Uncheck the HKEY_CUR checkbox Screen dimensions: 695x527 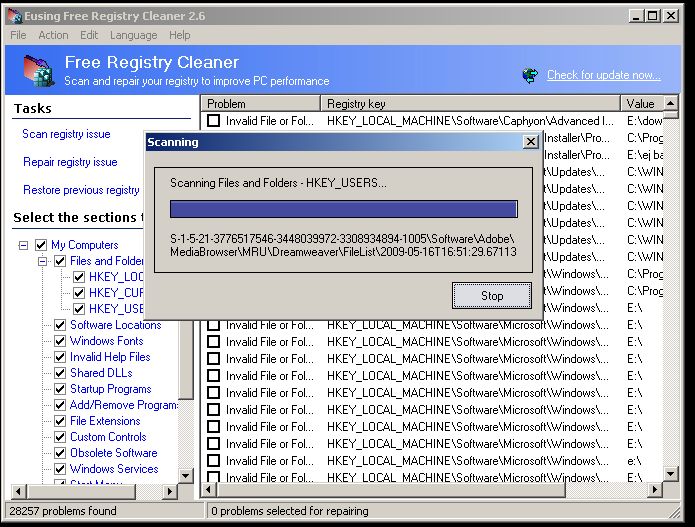pyautogui.click(x=79, y=293)
